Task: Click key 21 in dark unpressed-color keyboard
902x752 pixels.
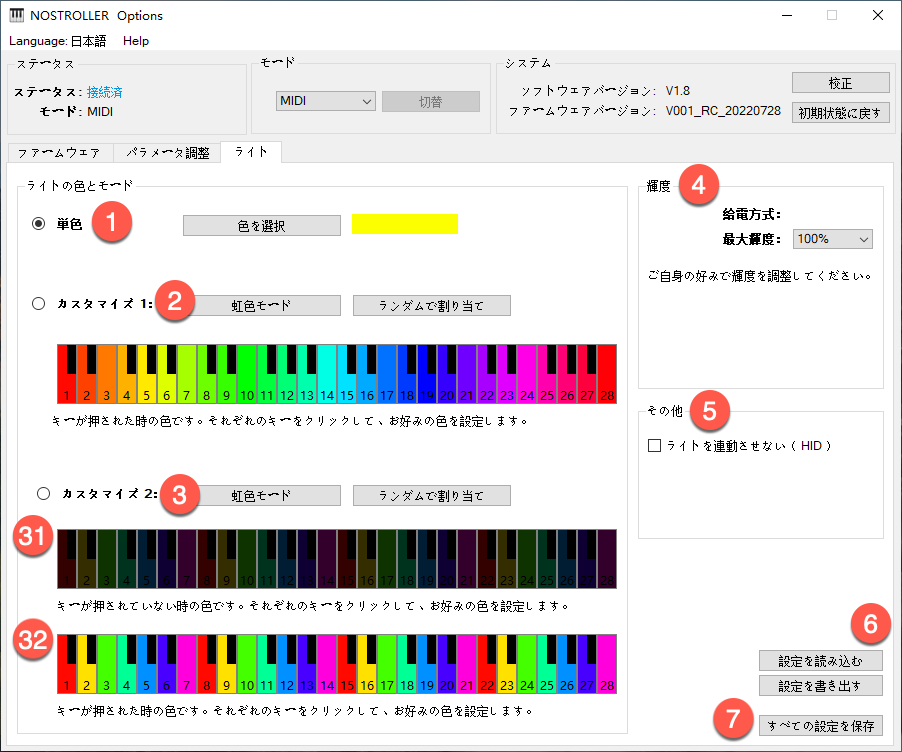Action: [467, 559]
